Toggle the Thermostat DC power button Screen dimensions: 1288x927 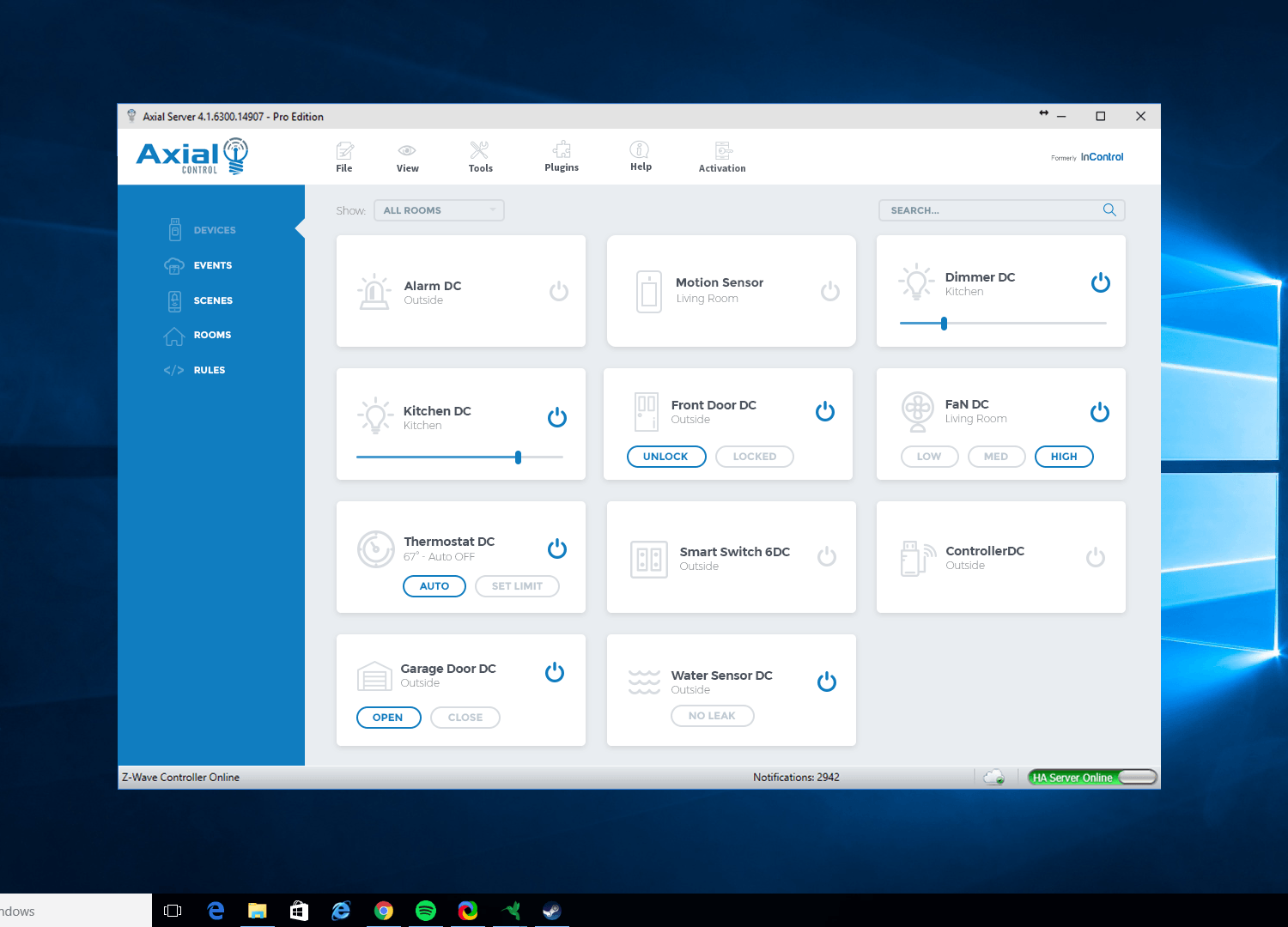pyautogui.click(x=557, y=548)
